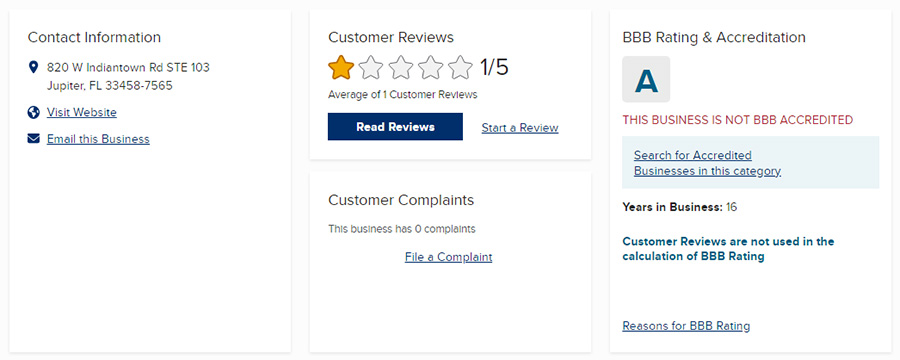Image resolution: width=900 pixels, height=360 pixels.
Task: Open the Visit Website link
Action: (x=82, y=112)
